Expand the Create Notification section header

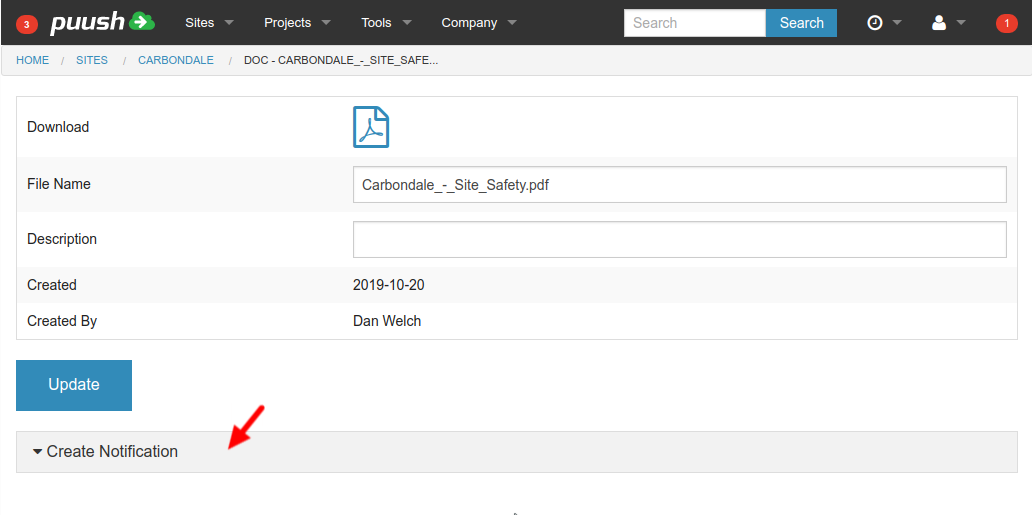click(x=112, y=452)
